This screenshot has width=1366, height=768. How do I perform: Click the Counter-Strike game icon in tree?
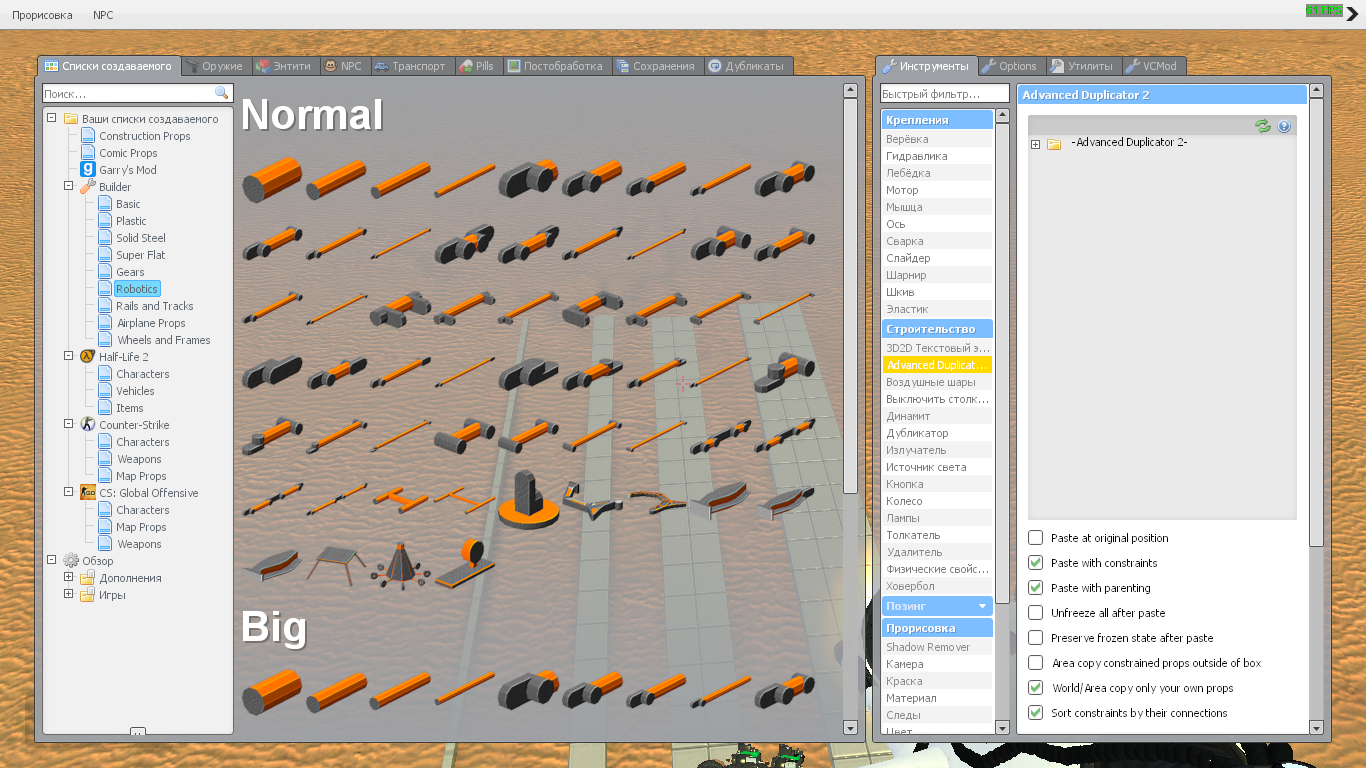[88, 425]
